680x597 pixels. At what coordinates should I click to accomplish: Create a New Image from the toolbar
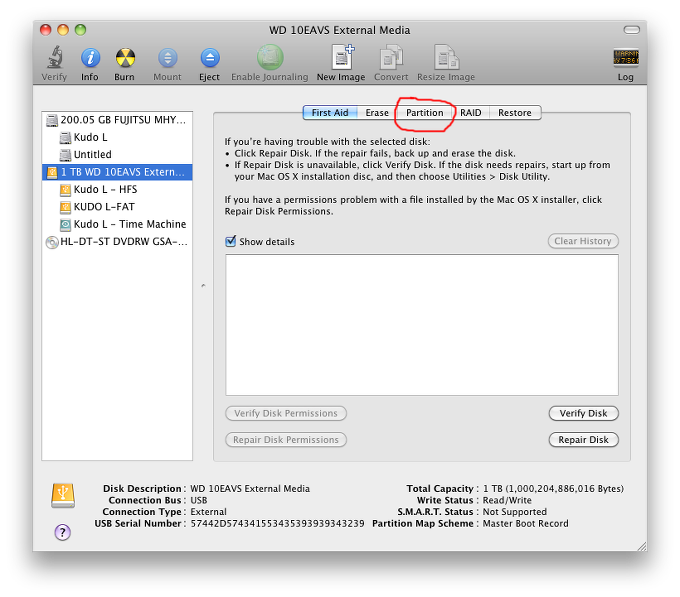(342, 57)
